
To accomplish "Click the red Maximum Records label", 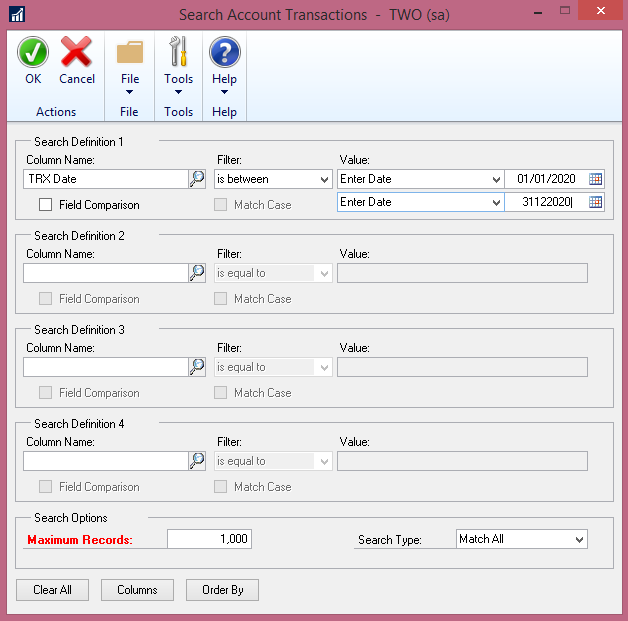I will 80,540.
